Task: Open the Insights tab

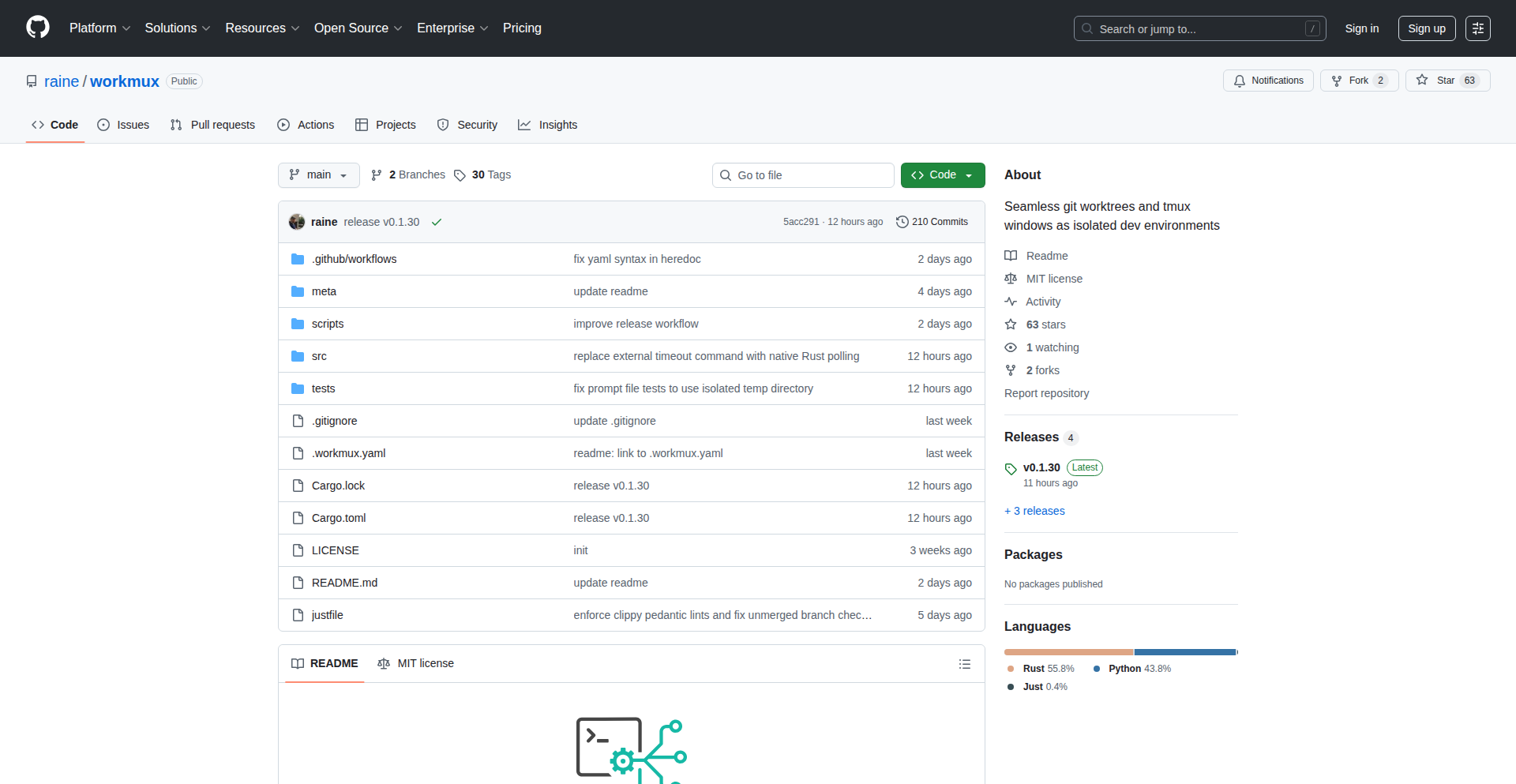Action: (x=548, y=125)
